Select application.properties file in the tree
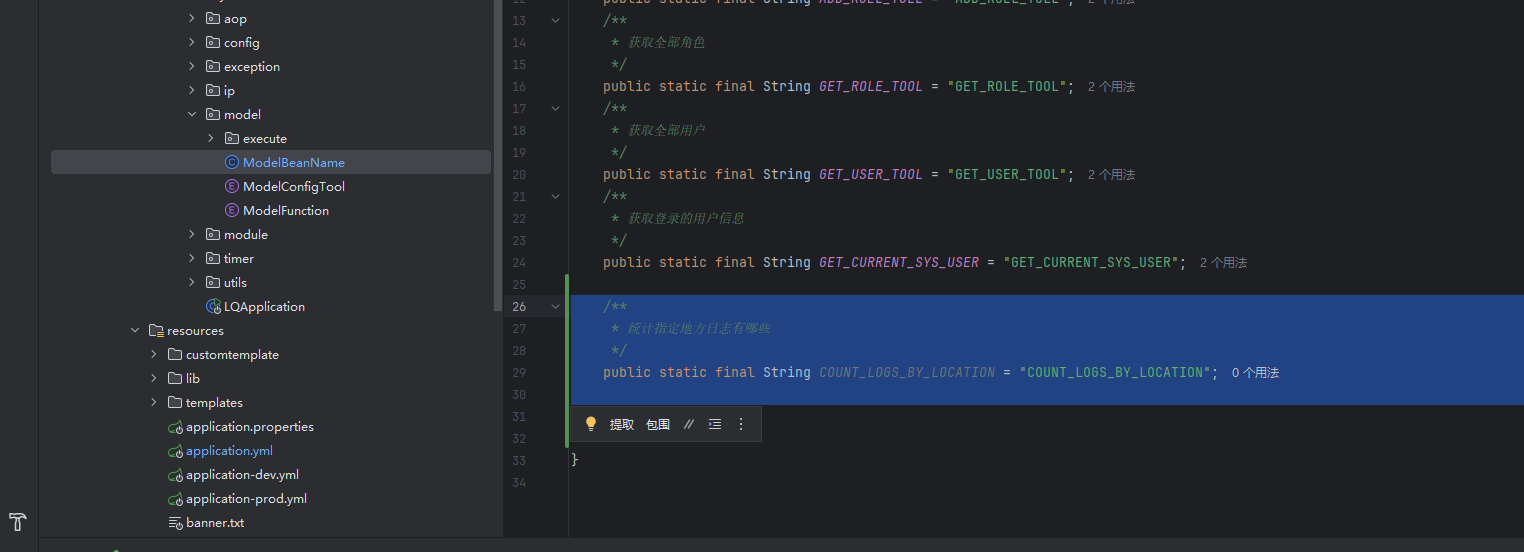The height and width of the screenshot is (552, 1524). tap(249, 427)
